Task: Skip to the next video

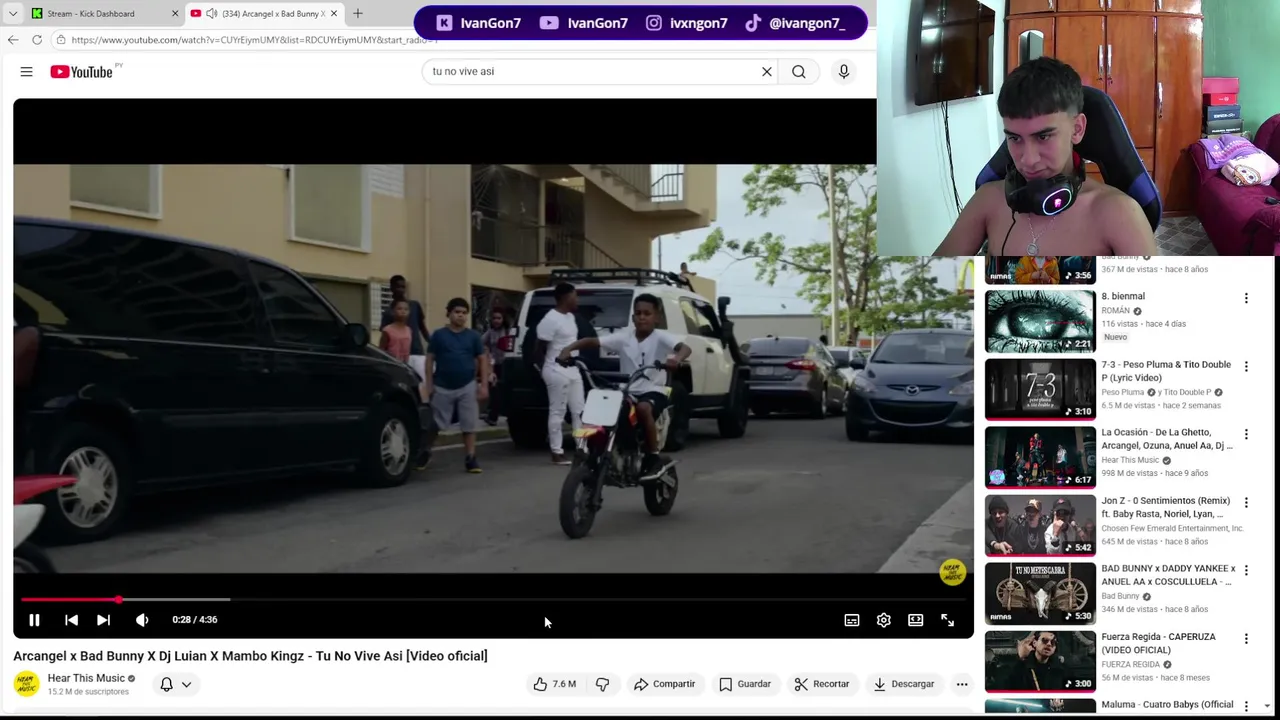Action: coord(103,620)
